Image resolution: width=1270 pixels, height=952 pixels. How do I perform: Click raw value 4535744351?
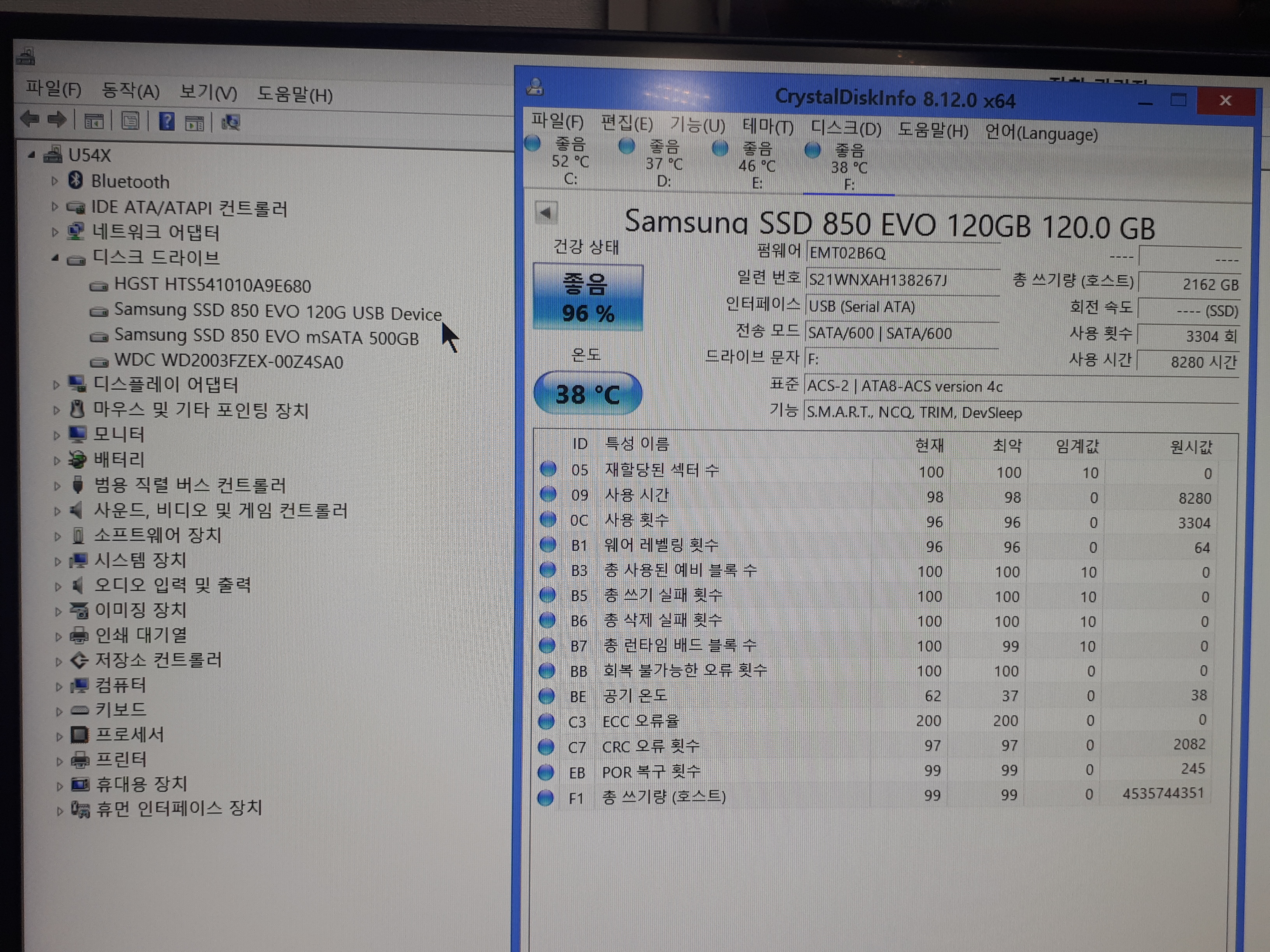coord(1163,794)
